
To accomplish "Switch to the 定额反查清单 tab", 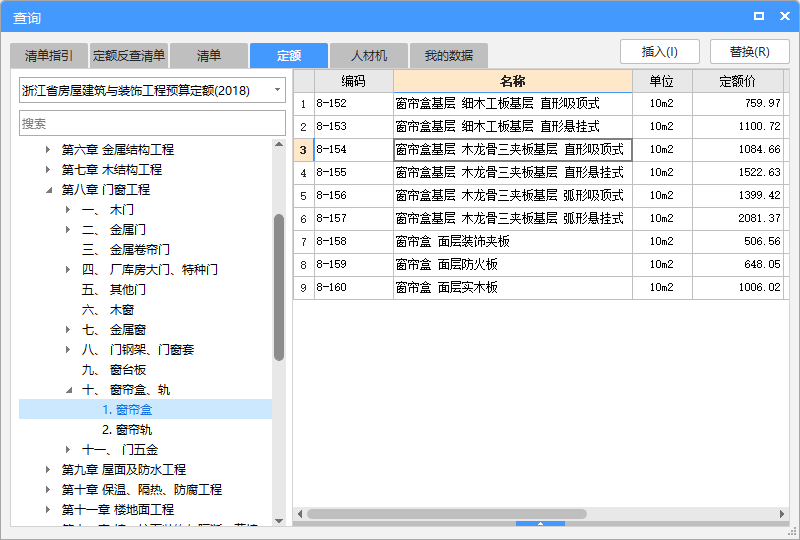I will (129, 56).
